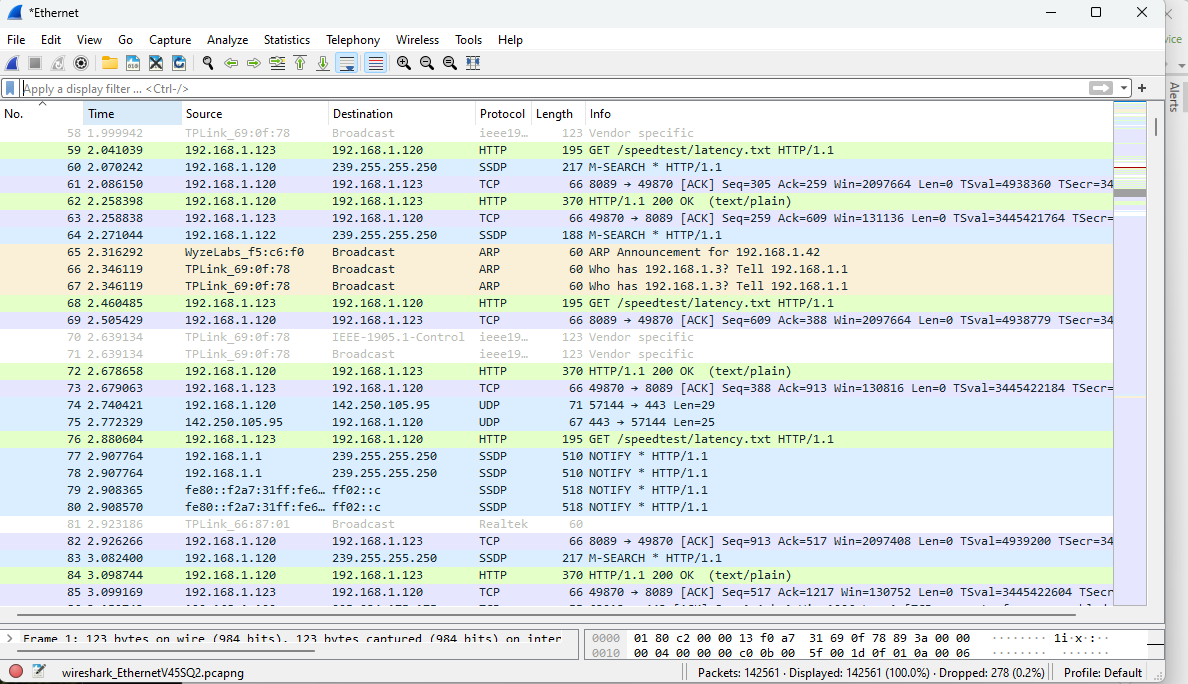Screen dimensions: 1188x684
Task: Jump to the first packet icon
Action: click(x=300, y=63)
